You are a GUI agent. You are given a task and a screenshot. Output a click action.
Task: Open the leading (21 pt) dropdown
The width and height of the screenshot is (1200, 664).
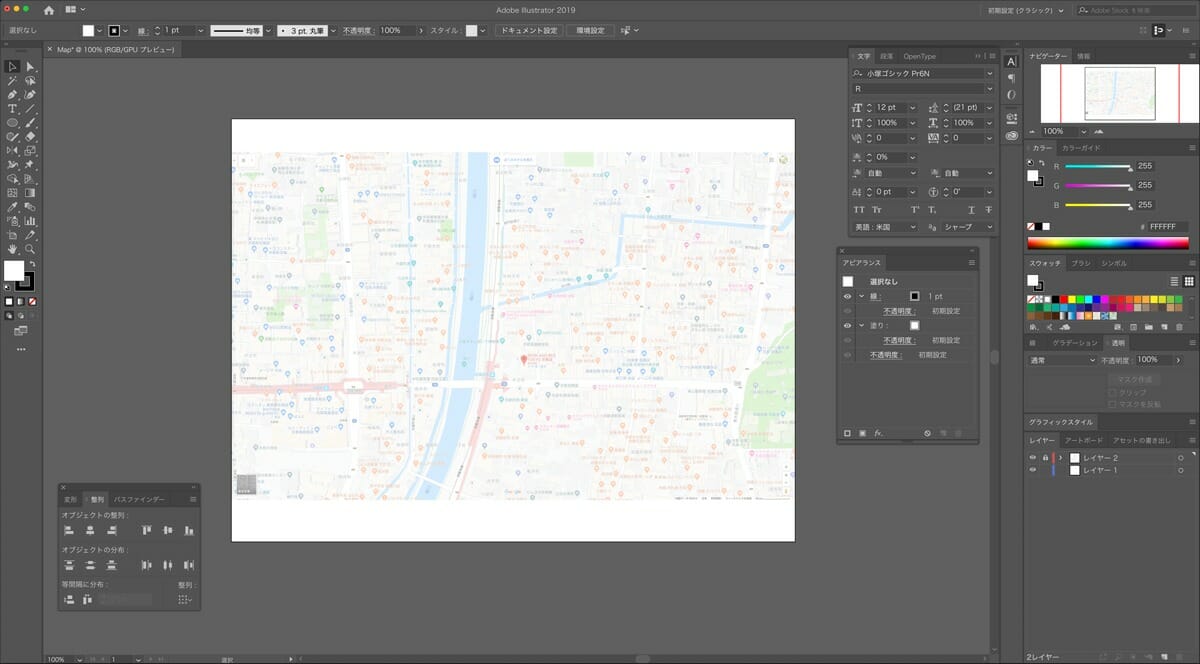point(990,107)
